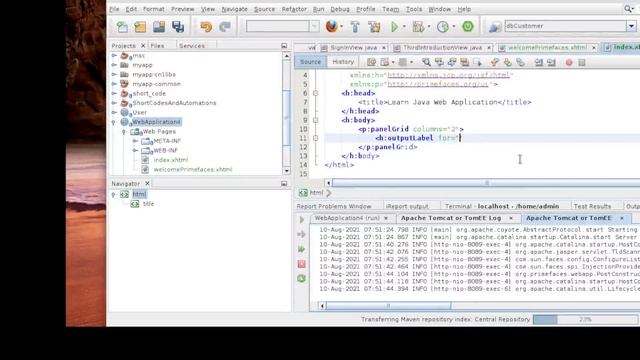The image size is (640, 360).
Task: Expand the META-INF folder
Action: coord(135,141)
